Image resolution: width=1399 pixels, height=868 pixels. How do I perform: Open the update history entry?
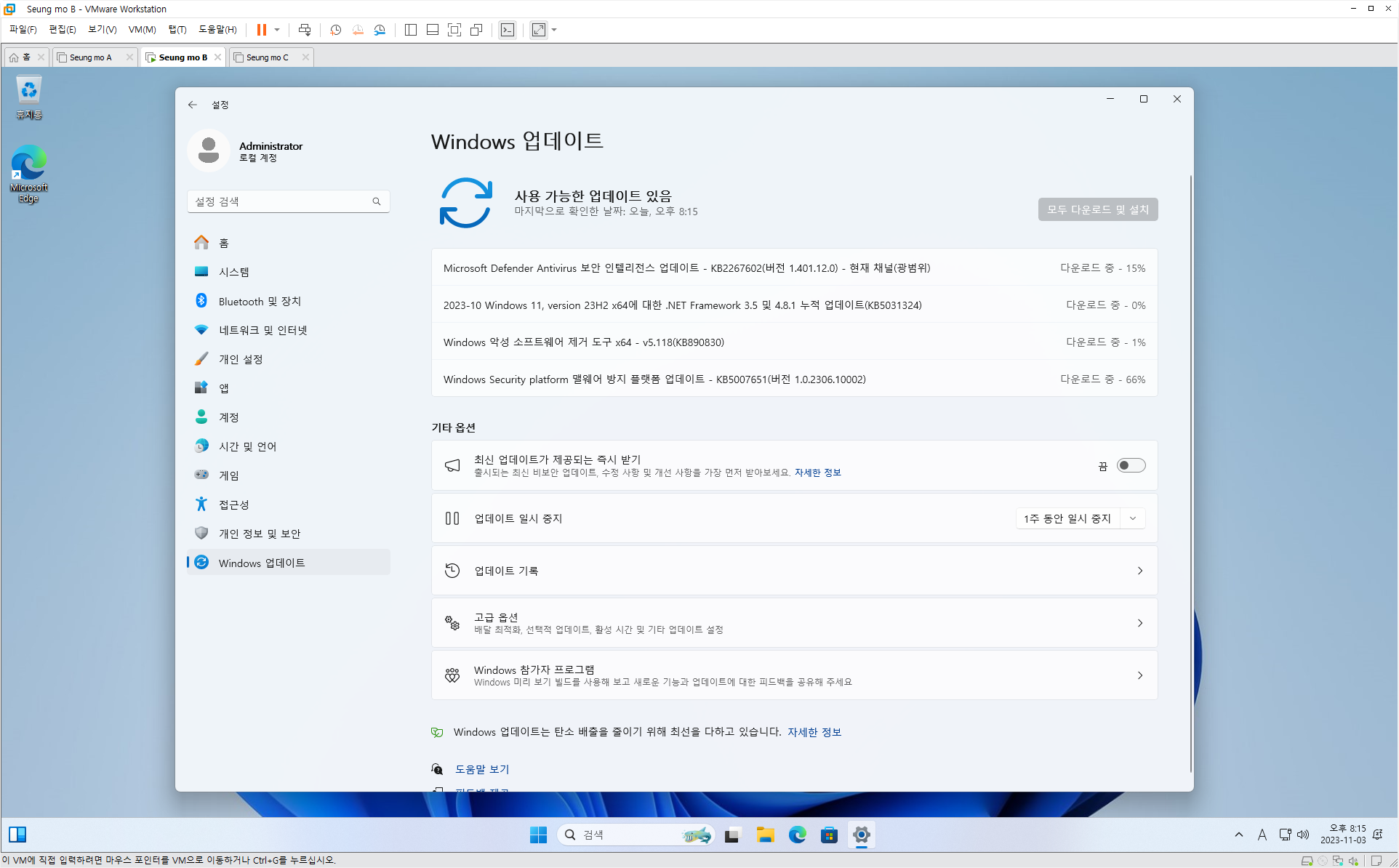[794, 571]
